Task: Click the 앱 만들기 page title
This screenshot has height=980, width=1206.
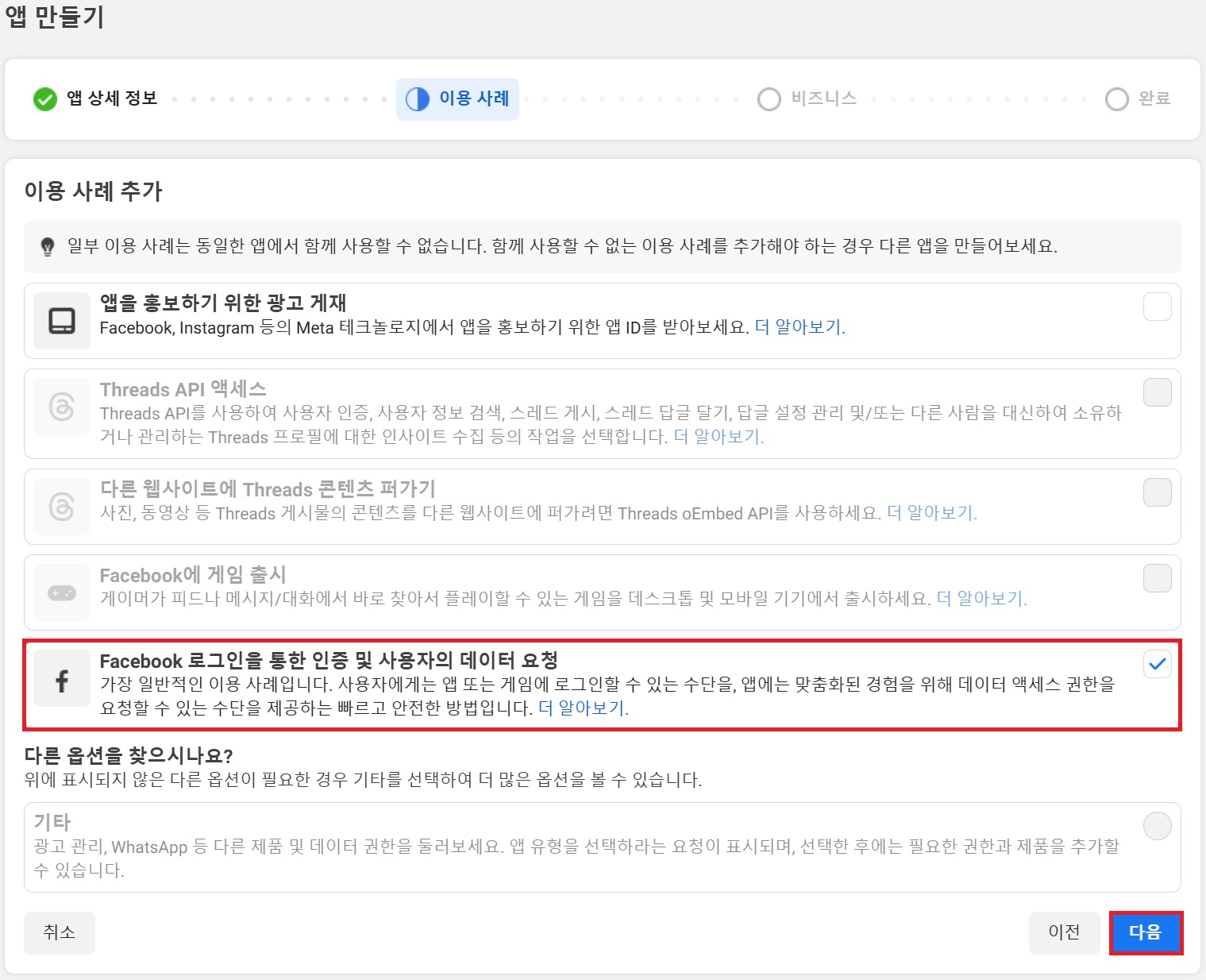Action: (x=55, y=17)
